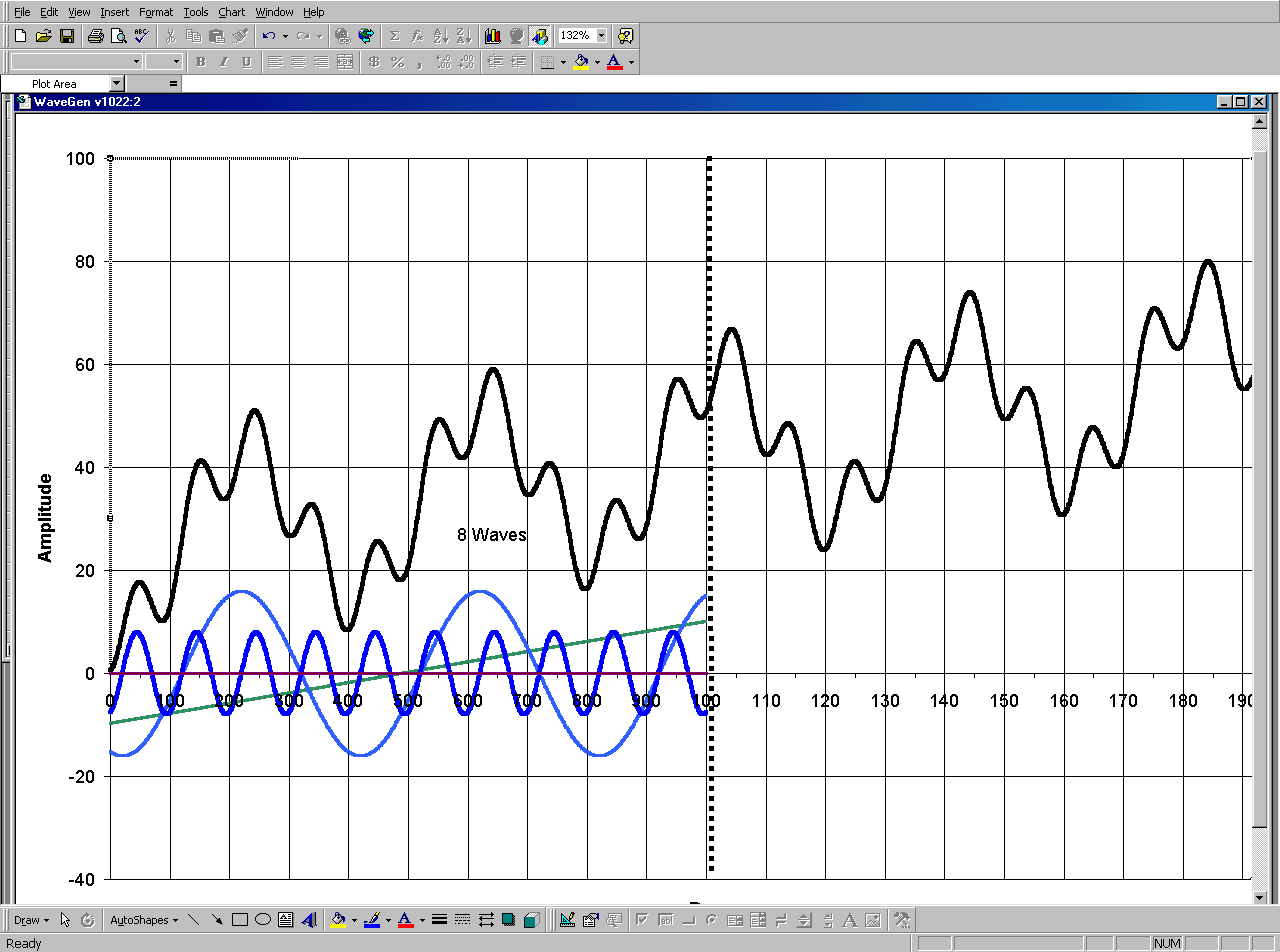Viewport: 1280px width, 952px height.
Task: Choose the Free Rotate tool
Action: point(87,920)
